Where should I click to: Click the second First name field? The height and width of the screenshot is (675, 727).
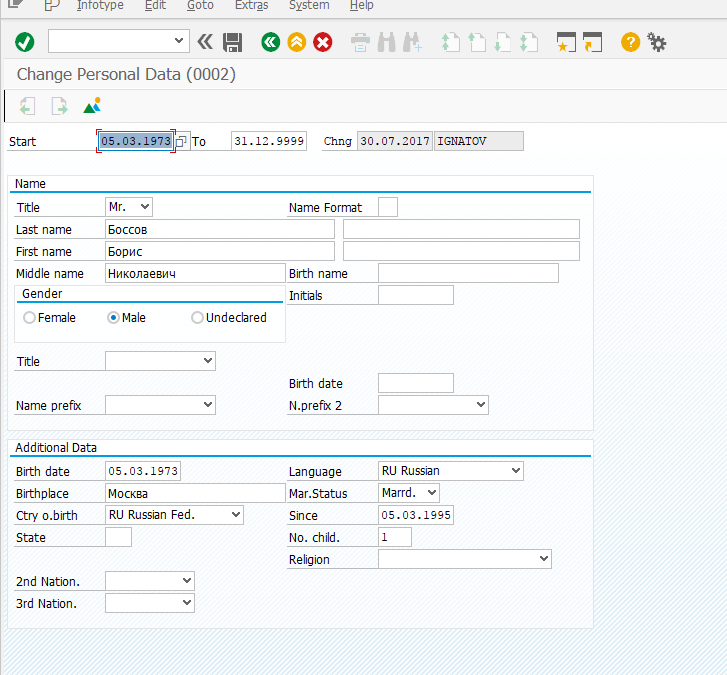tap(461, 251)
